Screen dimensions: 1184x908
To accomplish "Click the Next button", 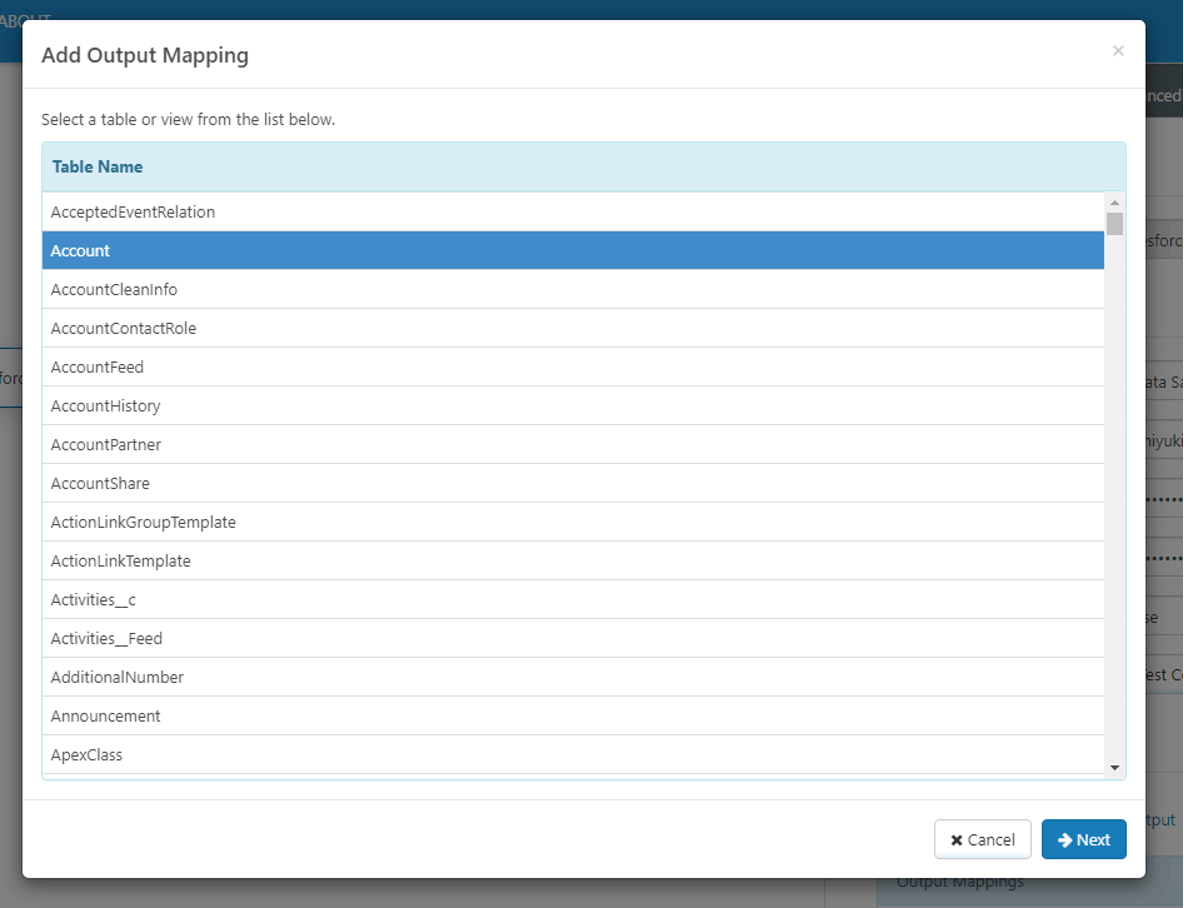I will pos(1083,840).
